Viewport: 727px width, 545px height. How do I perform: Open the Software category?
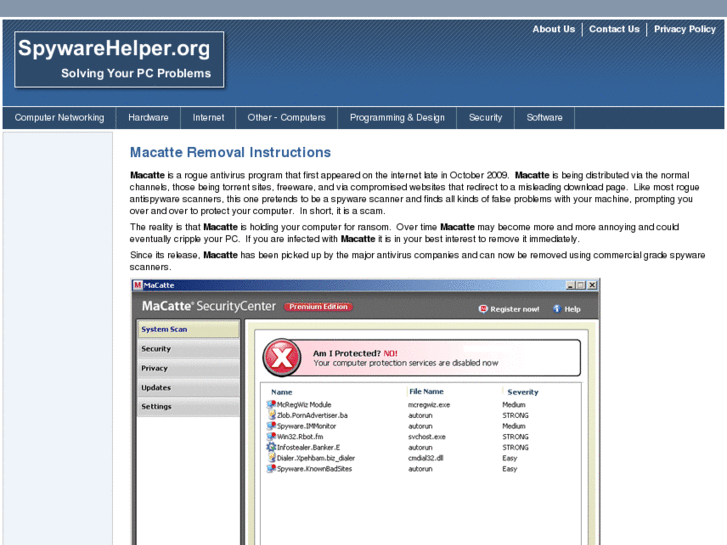(x=544, y=118)
